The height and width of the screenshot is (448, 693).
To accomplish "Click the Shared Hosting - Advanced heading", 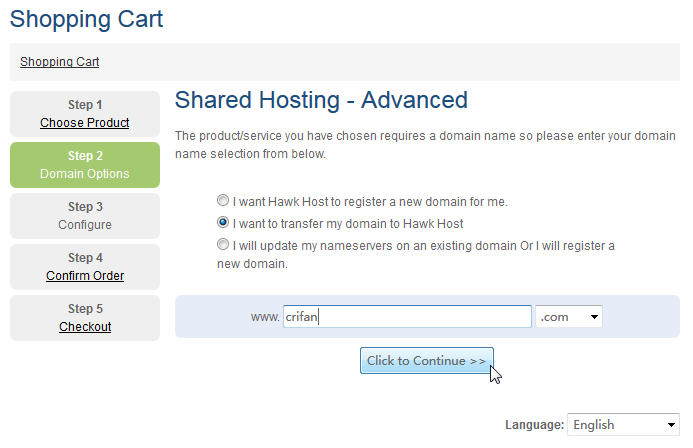I will (321, 100).
